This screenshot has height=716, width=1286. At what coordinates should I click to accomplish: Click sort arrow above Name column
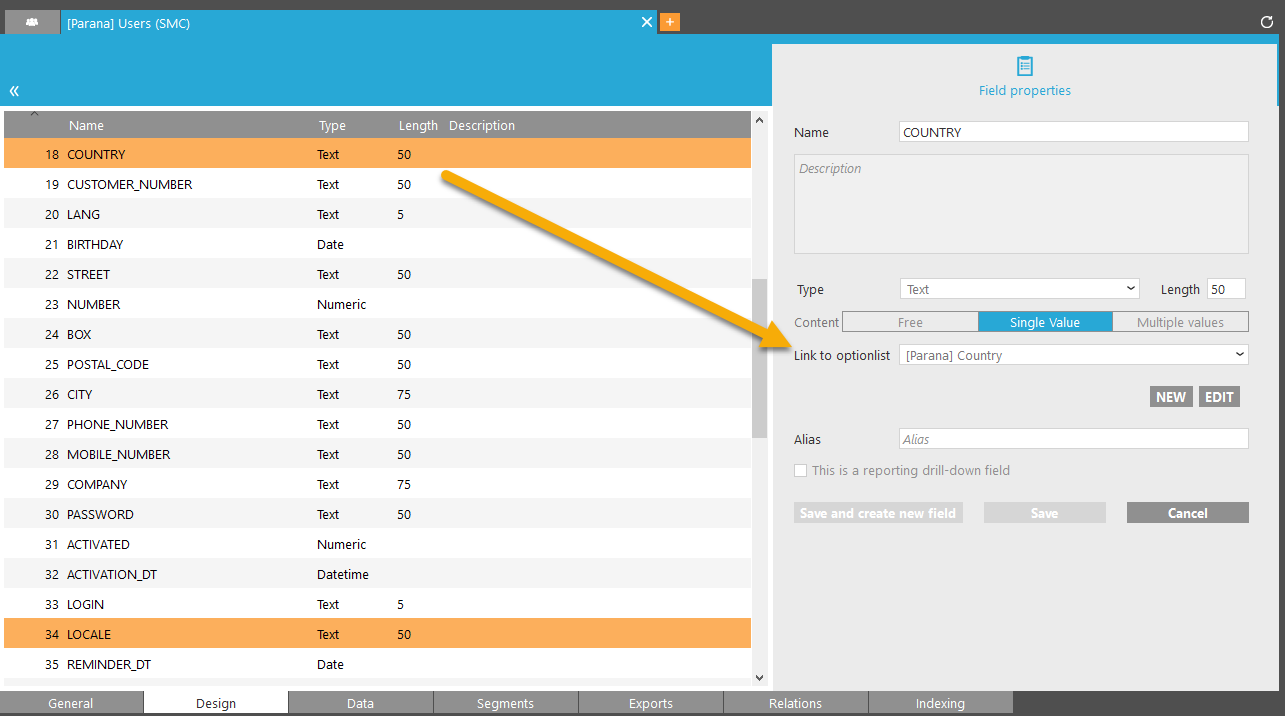tap(34, 114)
